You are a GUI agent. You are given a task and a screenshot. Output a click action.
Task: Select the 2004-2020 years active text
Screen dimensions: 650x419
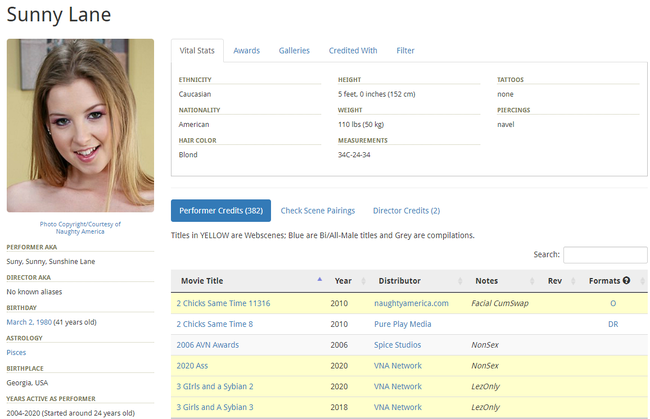[71, 413]
